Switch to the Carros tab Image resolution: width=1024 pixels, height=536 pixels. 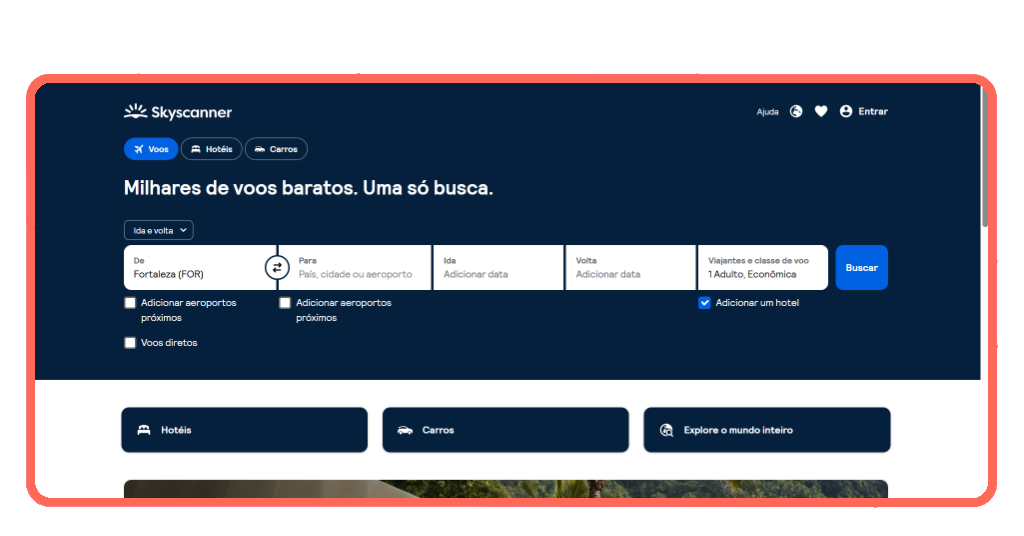276,149
